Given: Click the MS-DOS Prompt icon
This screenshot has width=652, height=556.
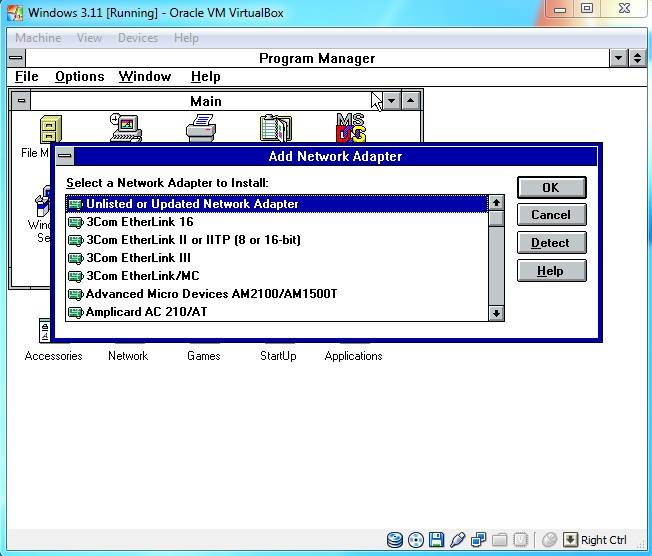Looking at the screenshot, I should (x=350, y=128).
